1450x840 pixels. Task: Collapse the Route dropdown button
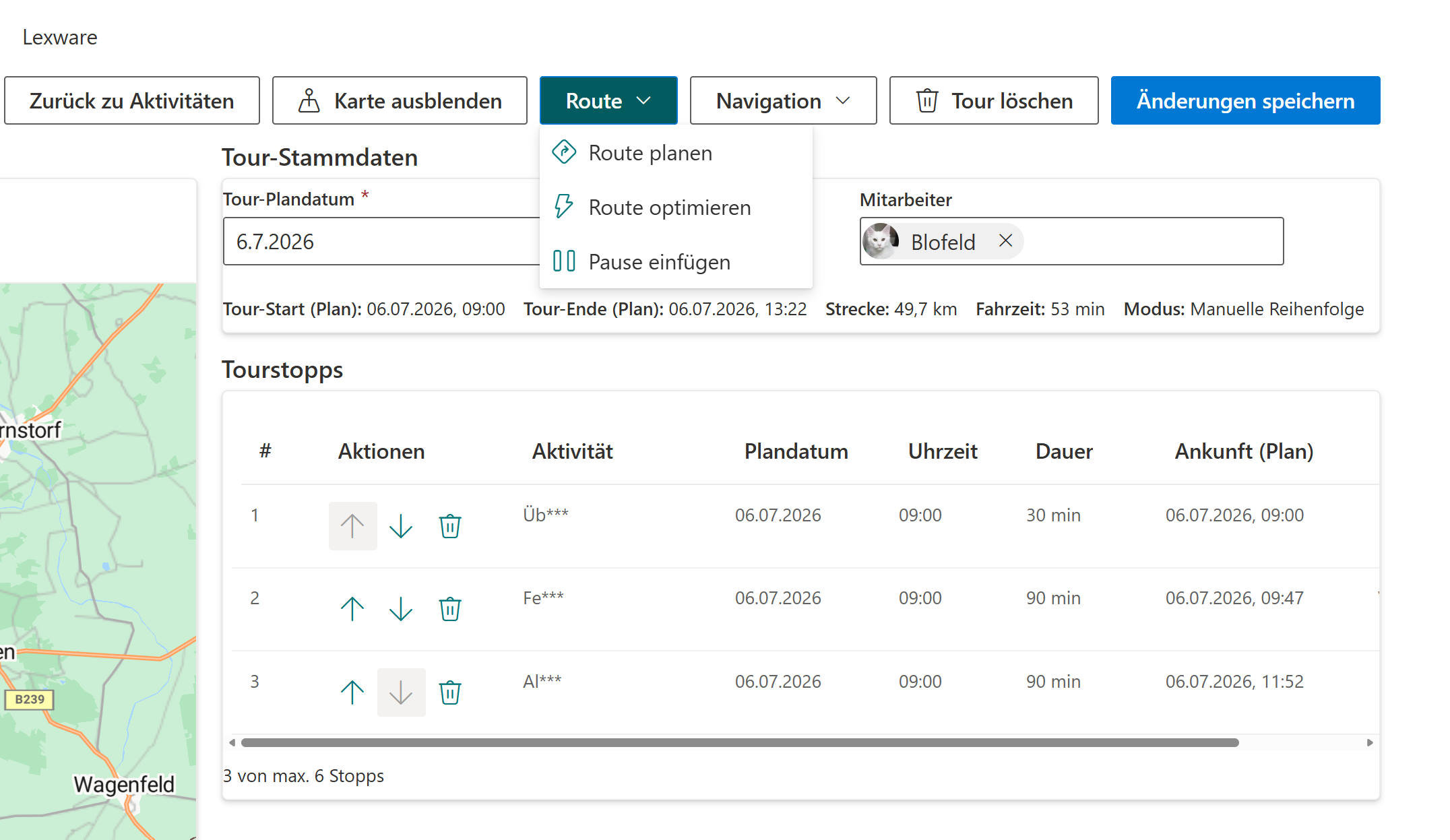click(608, 100)
